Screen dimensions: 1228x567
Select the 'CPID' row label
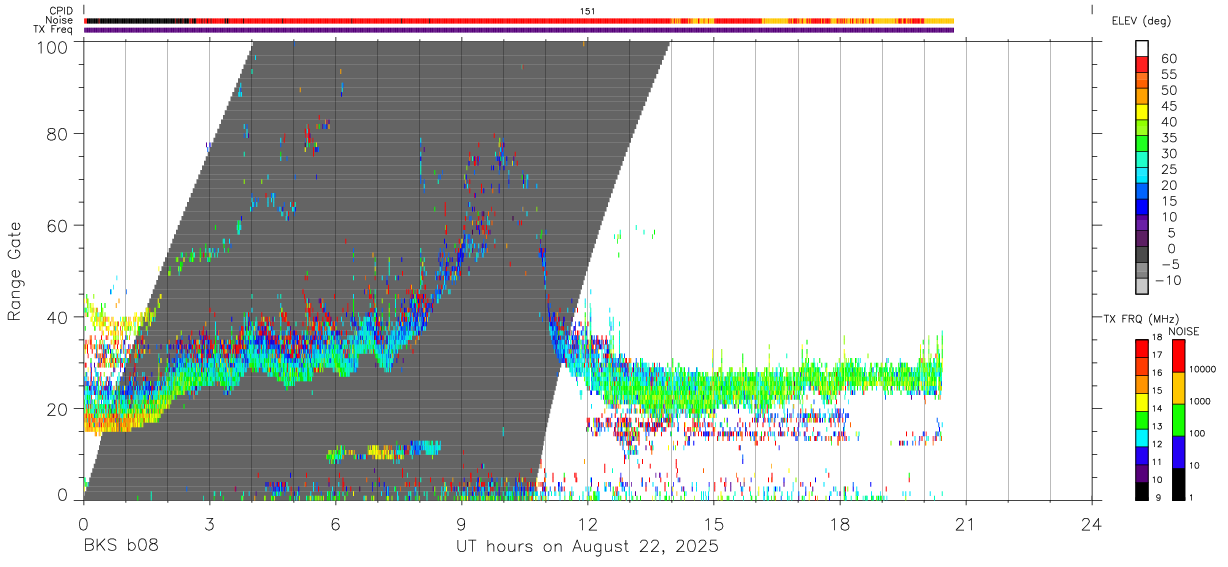coord(61,10)
